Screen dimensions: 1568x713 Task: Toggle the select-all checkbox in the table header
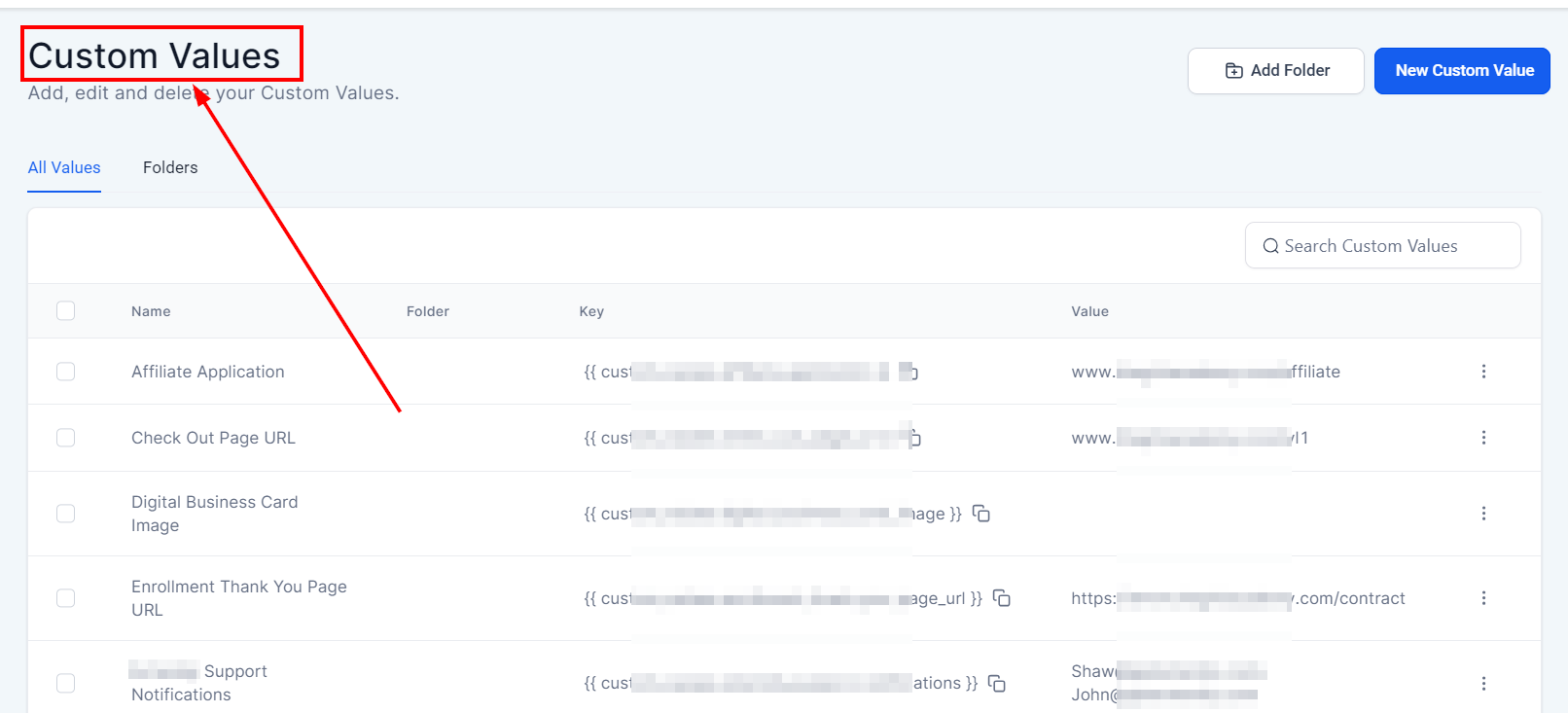click(65, 311)
